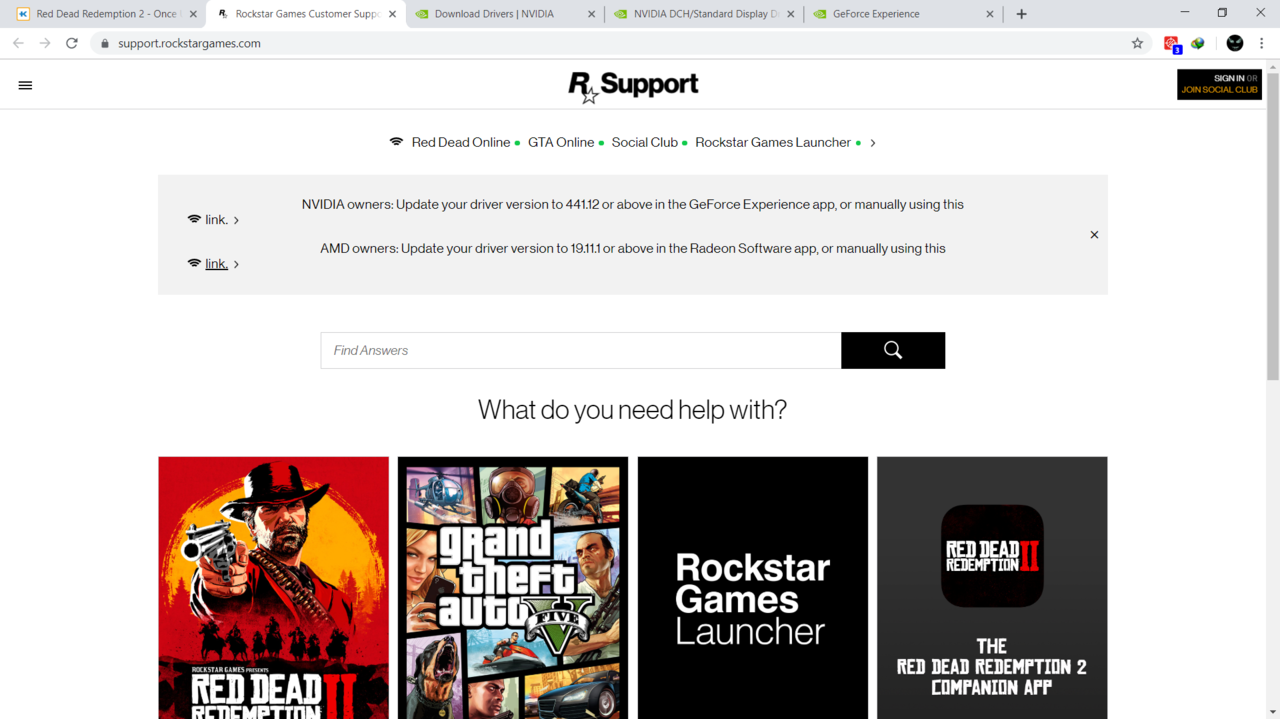Click the 'What do you need help with?' heading
This screenshot has width=1280, height=719.
(633, 410)
